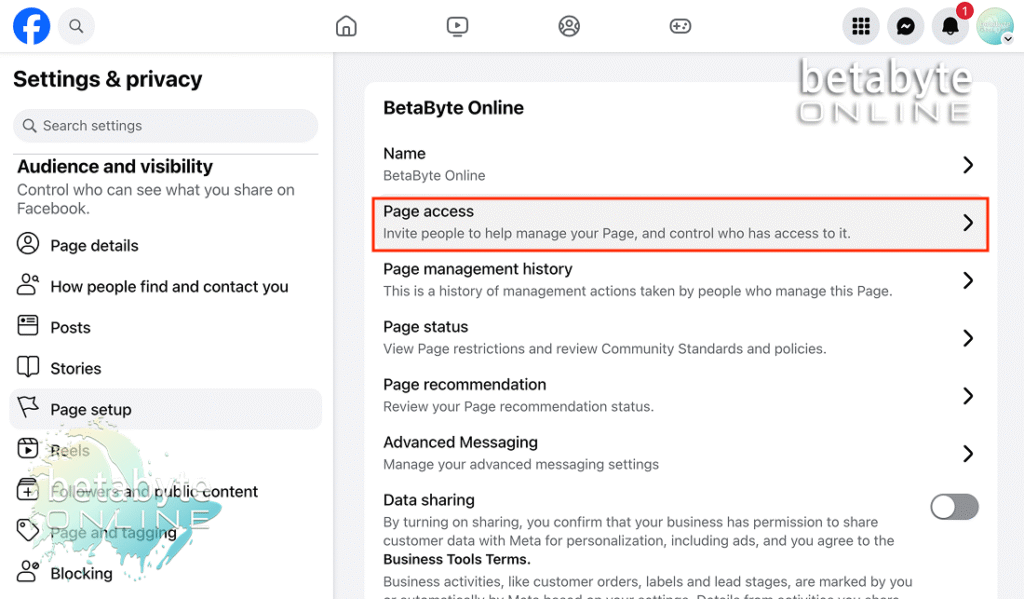Open the search magnifier icon in header
Viewport: 1024px width, 599px height.
tap(77, 26)
